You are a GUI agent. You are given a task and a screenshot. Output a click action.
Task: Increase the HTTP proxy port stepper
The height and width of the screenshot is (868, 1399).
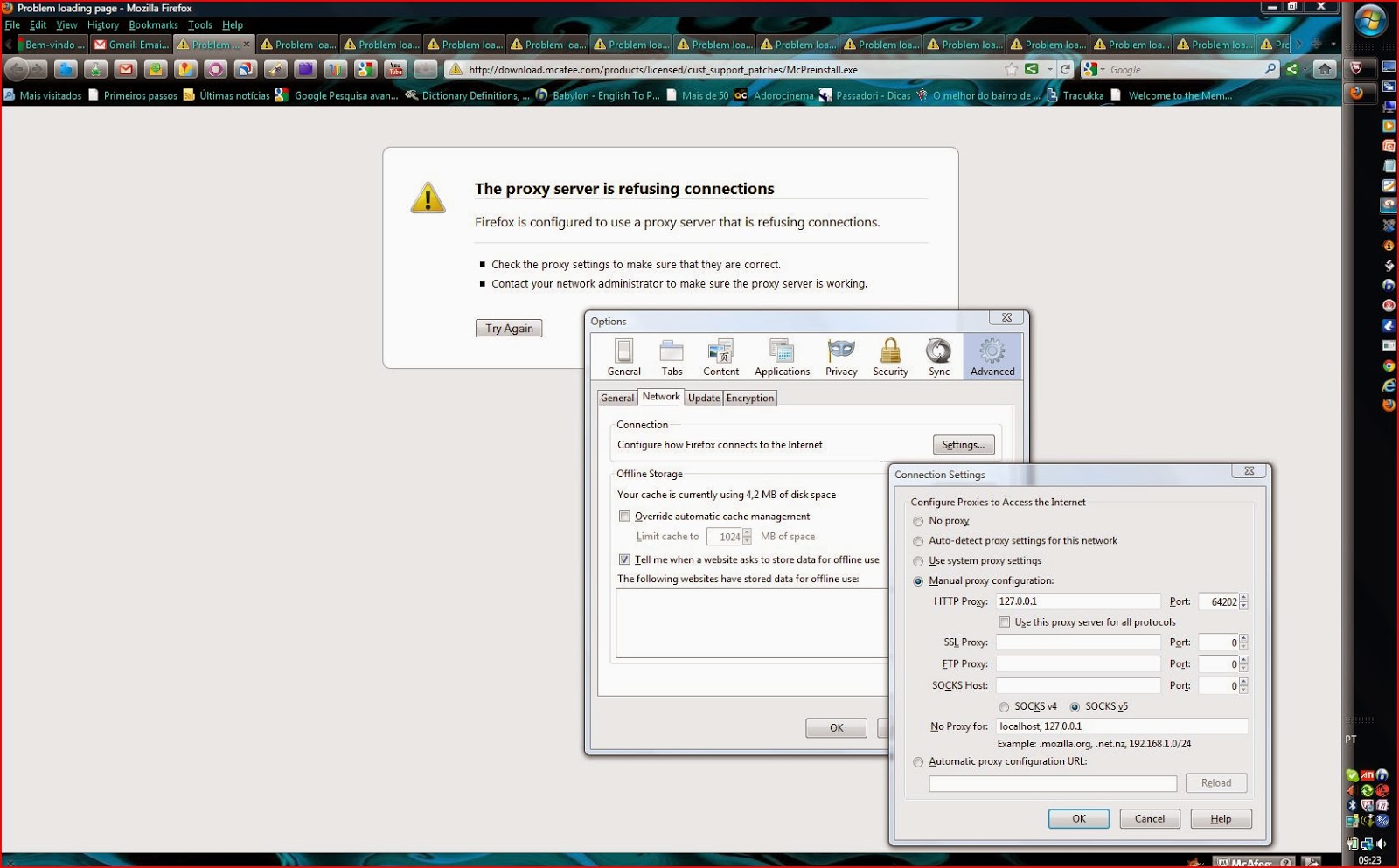(1243, 598)
